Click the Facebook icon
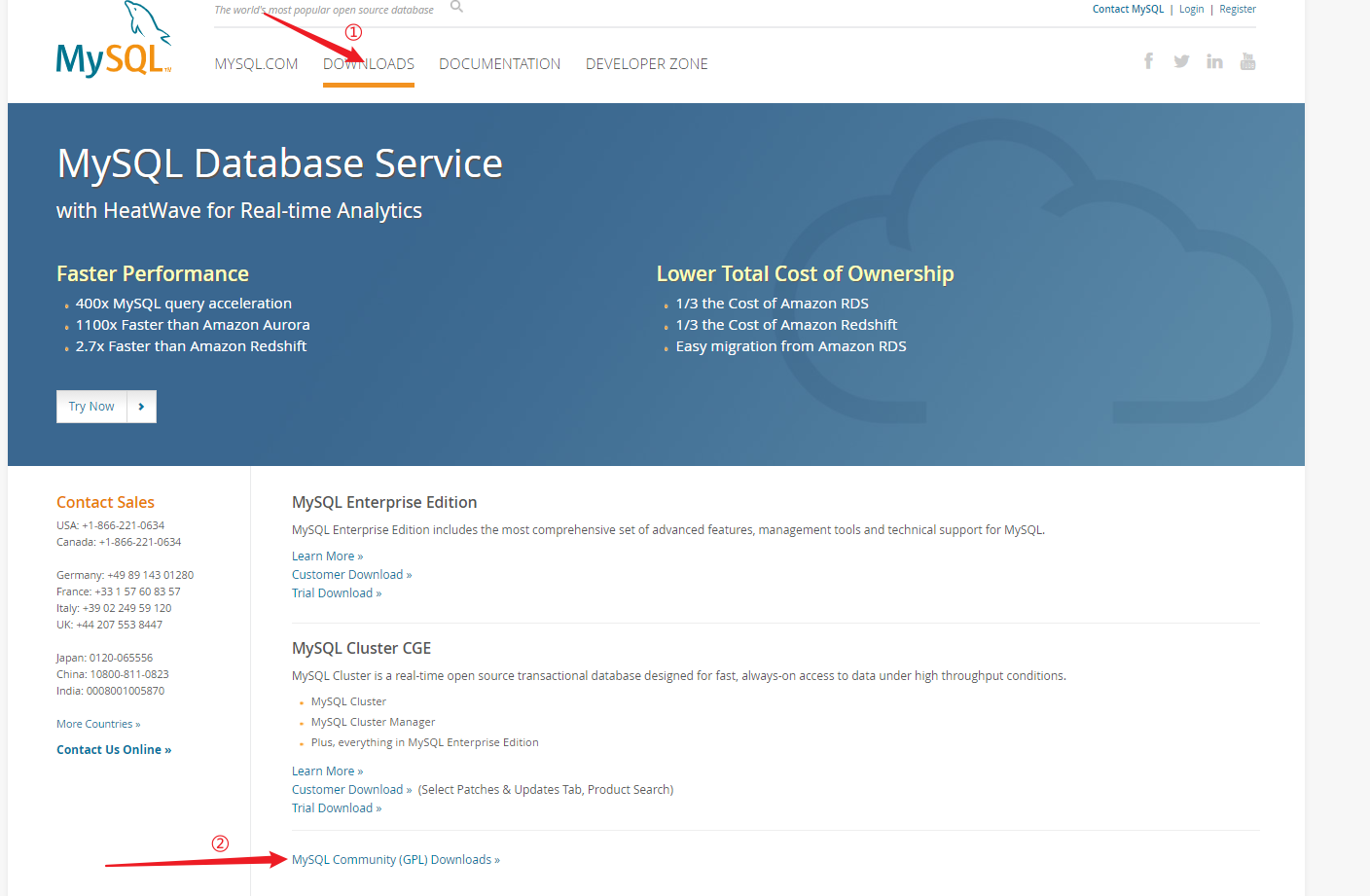The image size is (1370, 896). pyautogui.click(x=1148, y=60)
